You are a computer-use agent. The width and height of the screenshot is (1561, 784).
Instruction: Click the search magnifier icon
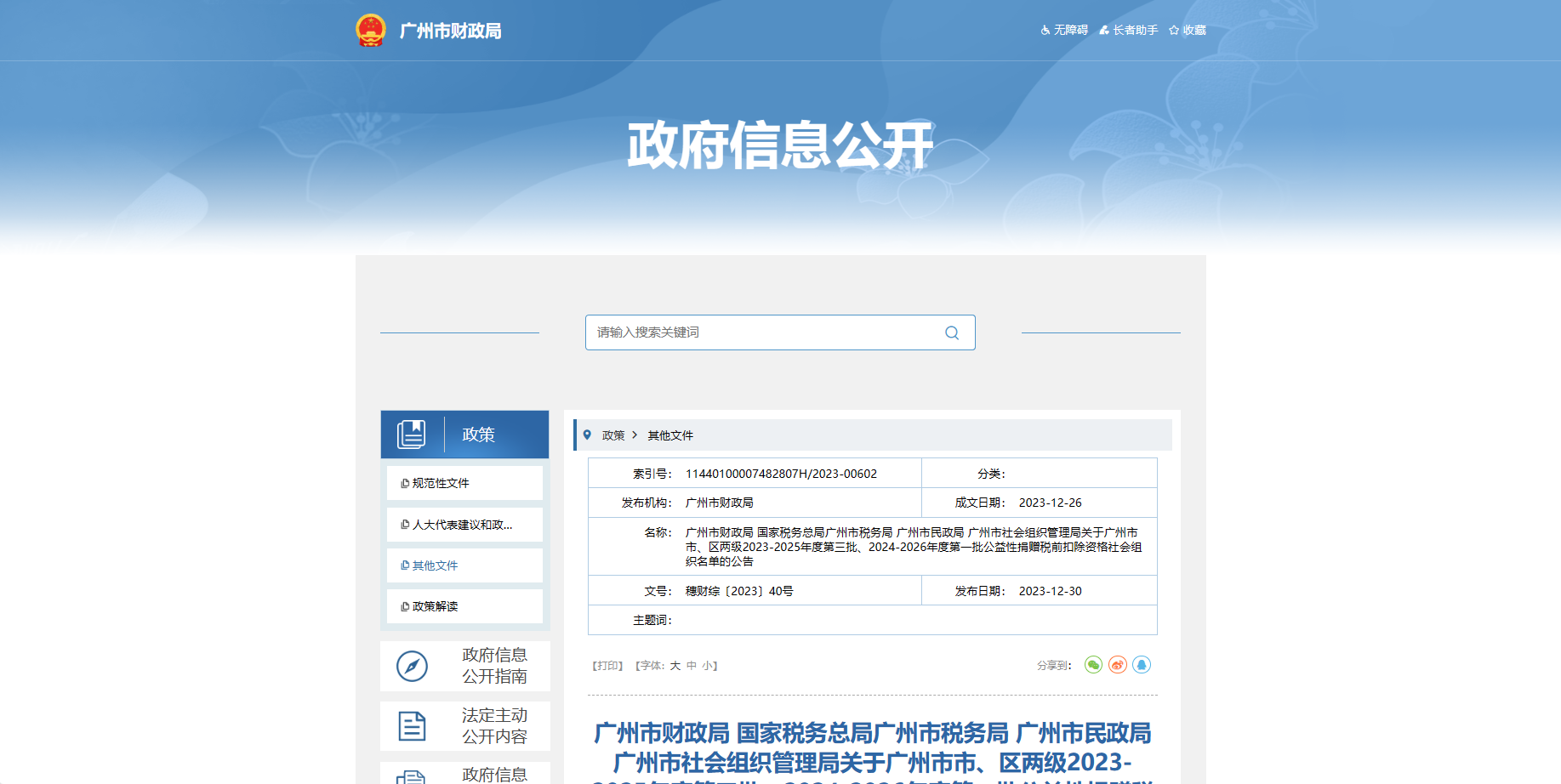pyautogui.click(x=952, y=332)
